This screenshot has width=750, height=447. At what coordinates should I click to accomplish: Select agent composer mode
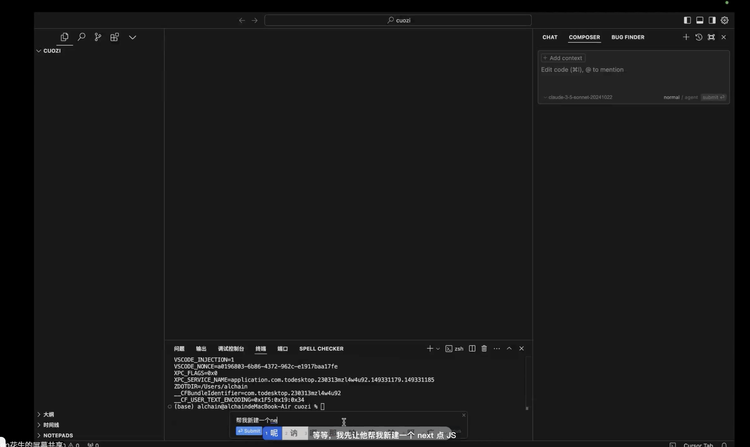click(691, 97)
